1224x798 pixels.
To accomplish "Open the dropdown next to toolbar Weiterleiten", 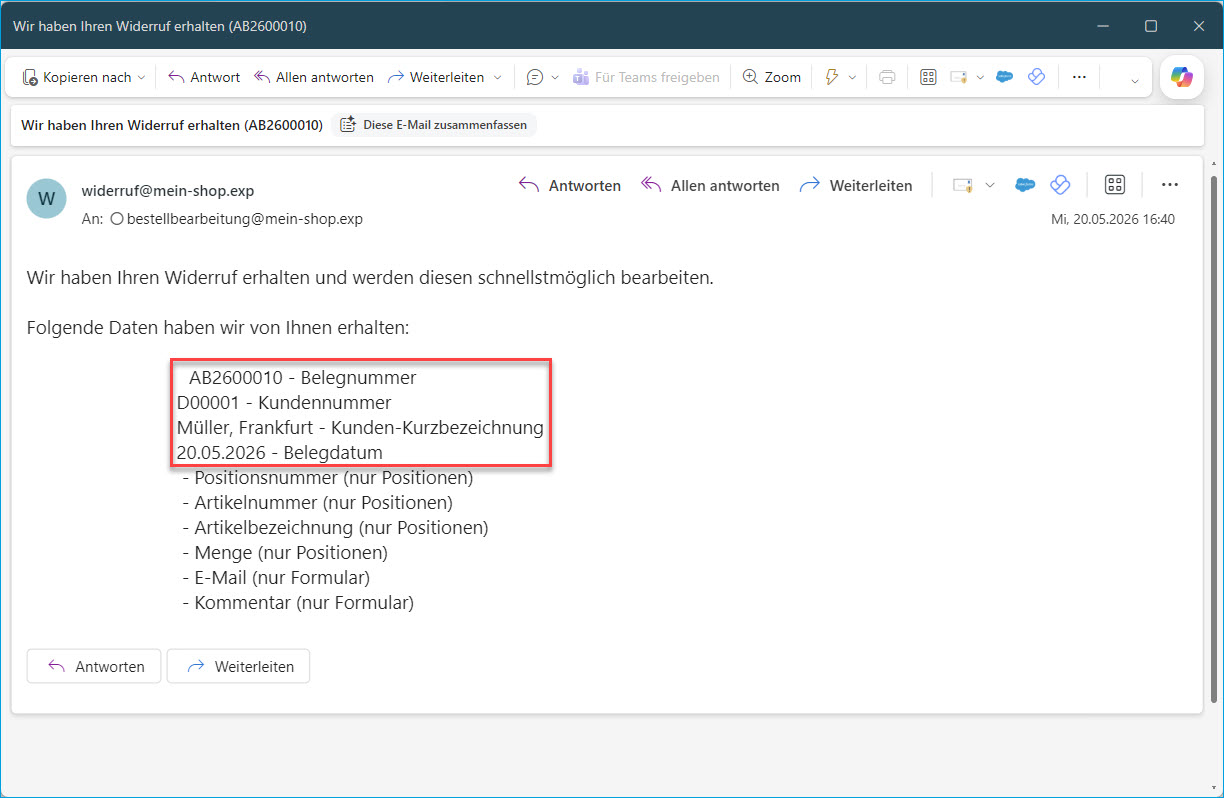I will pyautogui.click(x=498, y=77).
